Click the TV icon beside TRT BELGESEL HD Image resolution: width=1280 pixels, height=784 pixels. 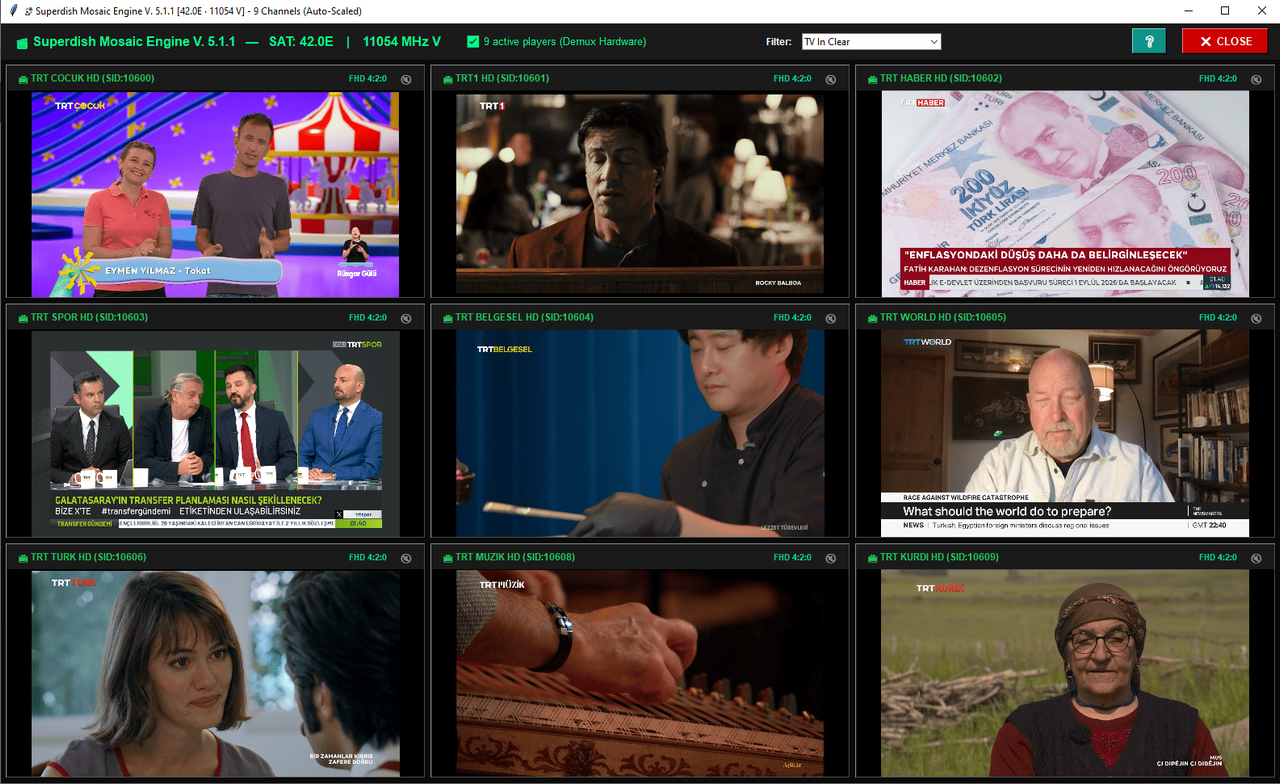(x=447, y=318)
